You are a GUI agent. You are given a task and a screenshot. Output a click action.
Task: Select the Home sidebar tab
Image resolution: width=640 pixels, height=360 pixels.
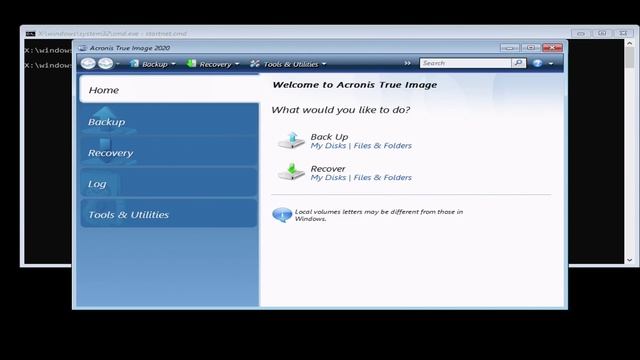coord(169,89)
